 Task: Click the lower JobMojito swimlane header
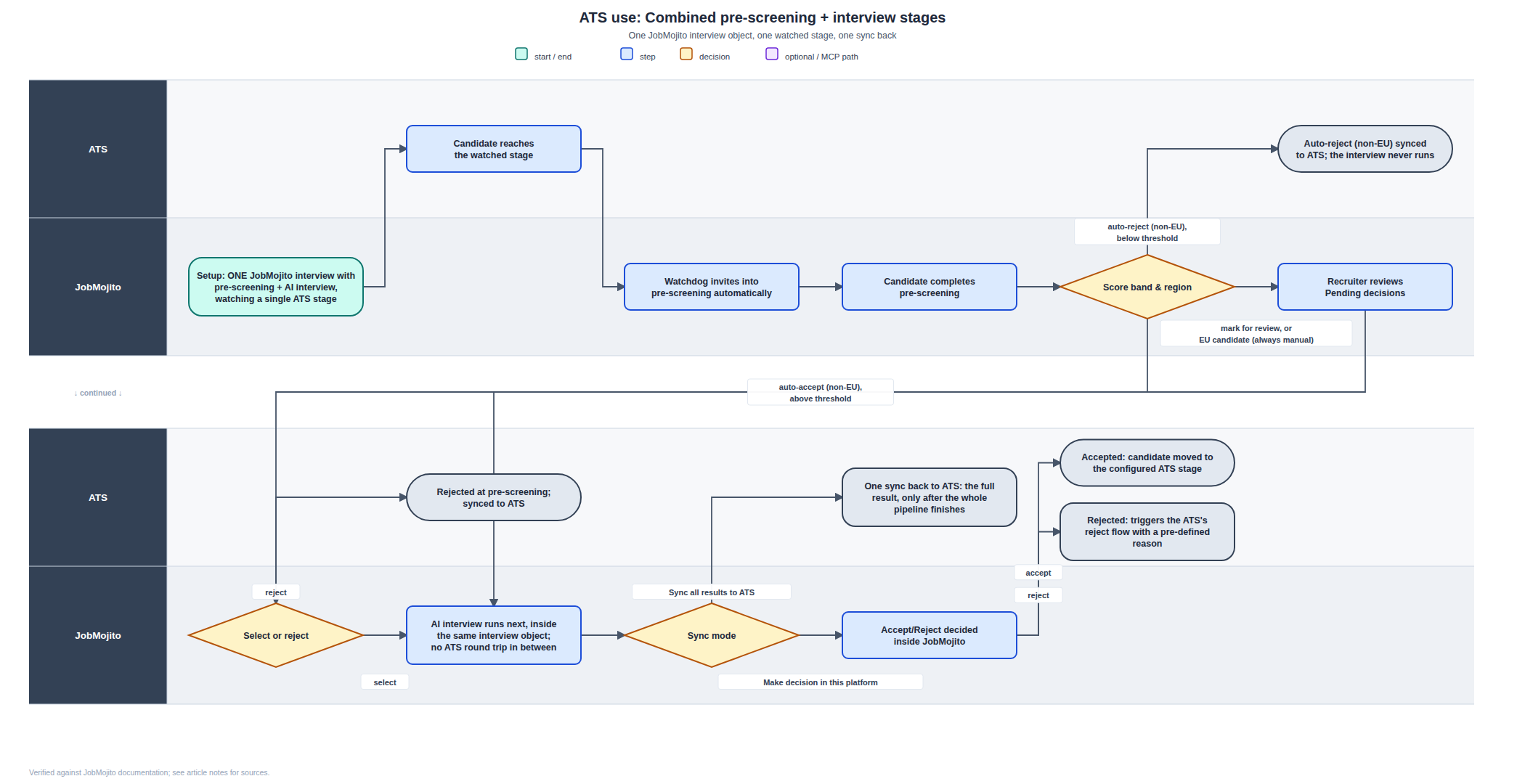click(98, 635)
